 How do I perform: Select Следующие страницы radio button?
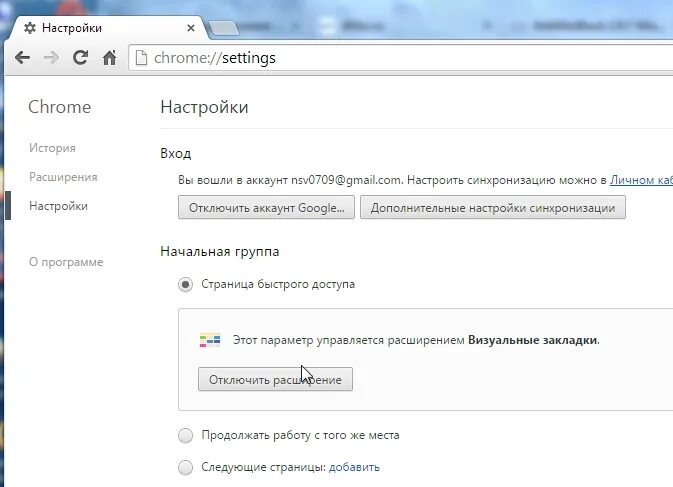click(x=185, y=467)
